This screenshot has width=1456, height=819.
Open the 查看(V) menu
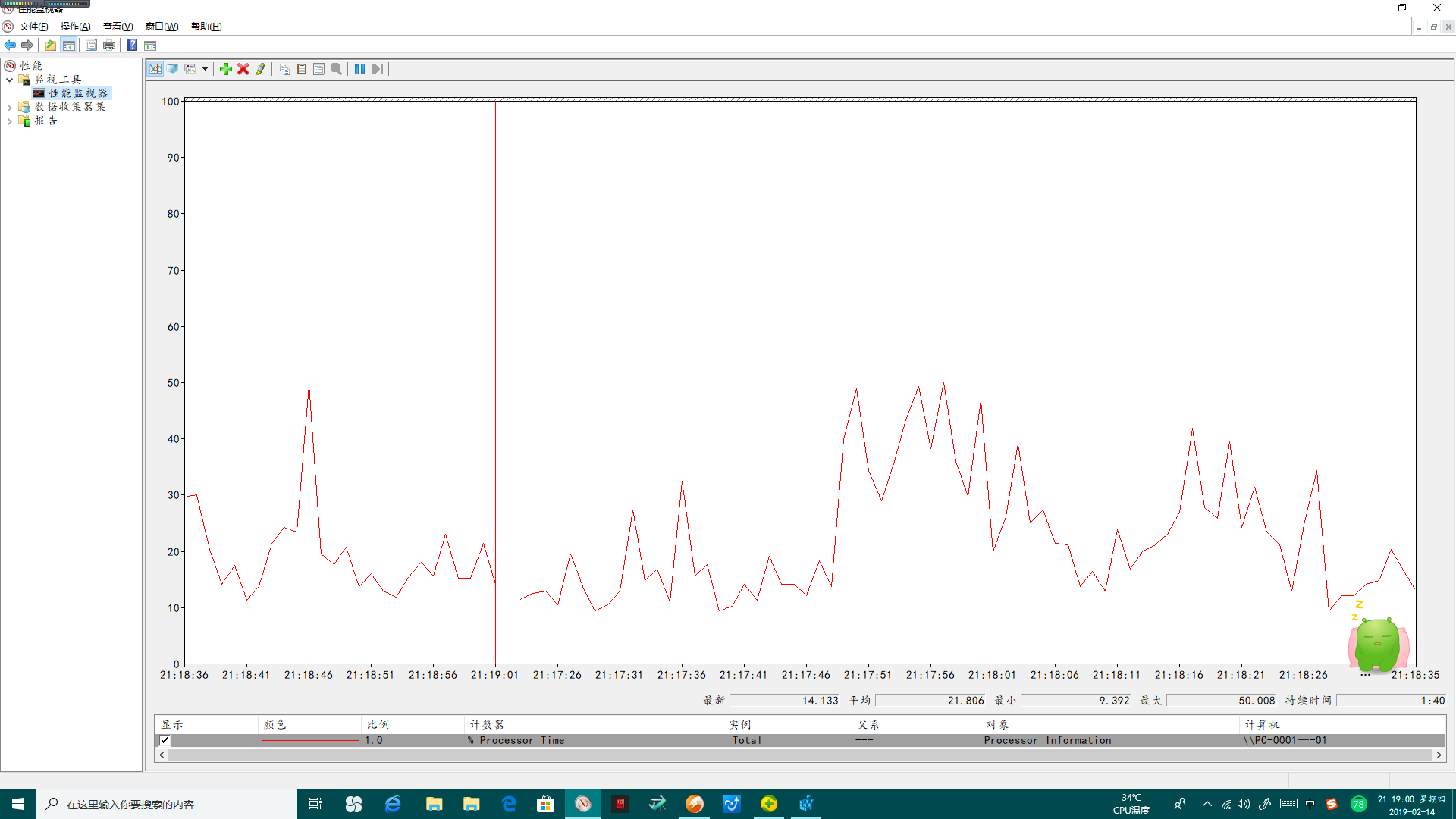(118, 27)
